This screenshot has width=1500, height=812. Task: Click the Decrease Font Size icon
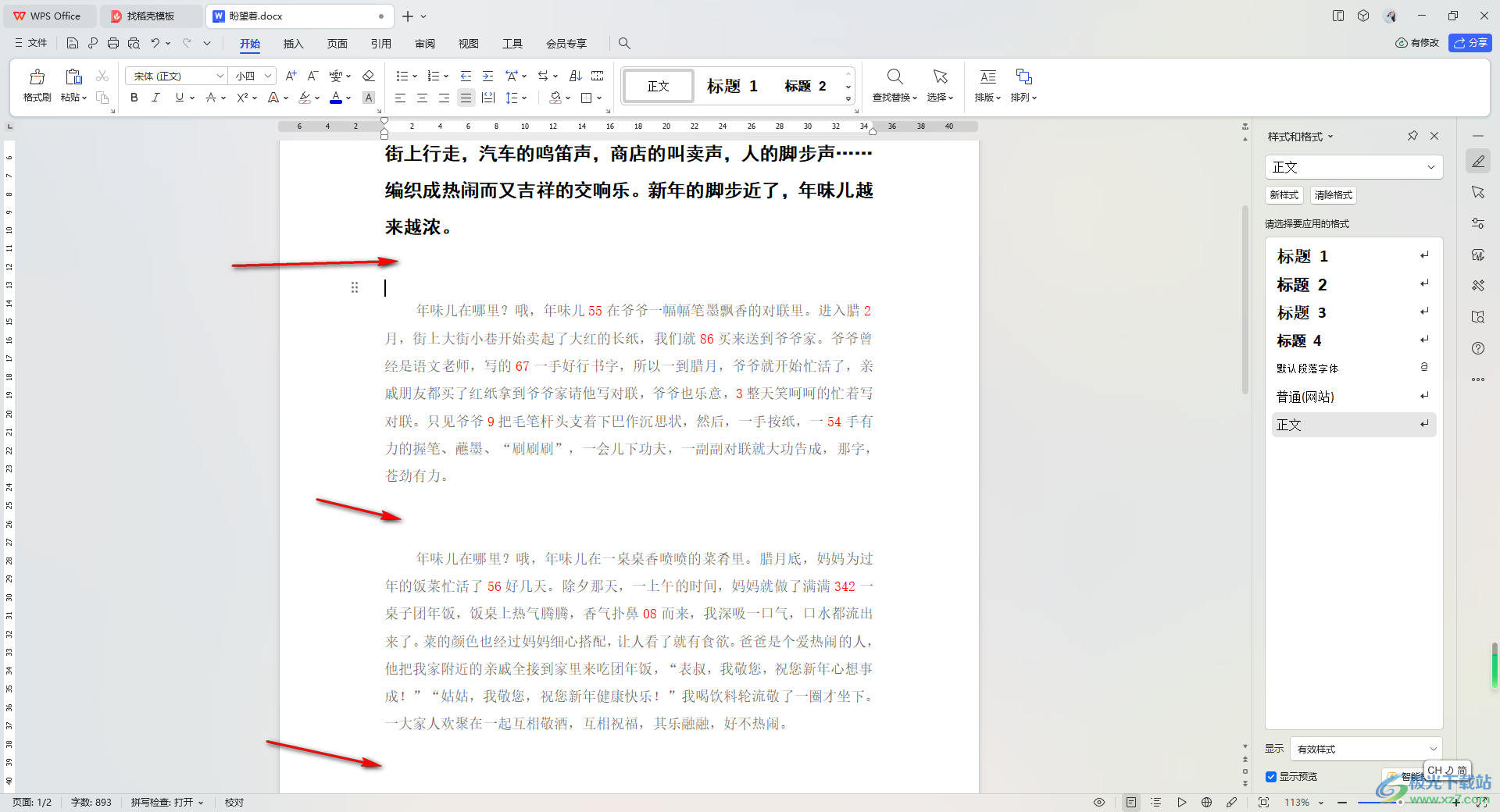tap(312, 76)
